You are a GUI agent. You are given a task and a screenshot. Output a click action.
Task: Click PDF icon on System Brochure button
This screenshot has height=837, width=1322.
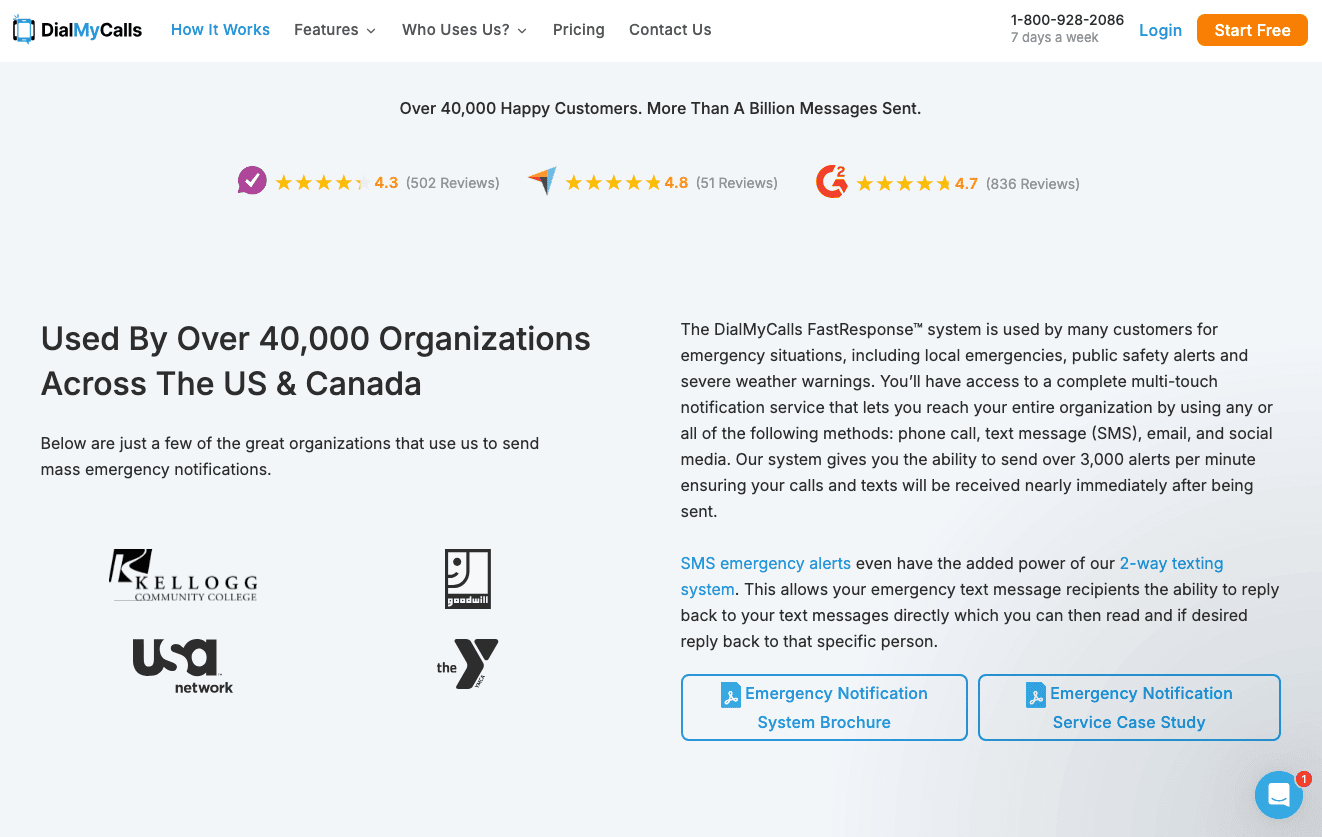coord(731,694)
